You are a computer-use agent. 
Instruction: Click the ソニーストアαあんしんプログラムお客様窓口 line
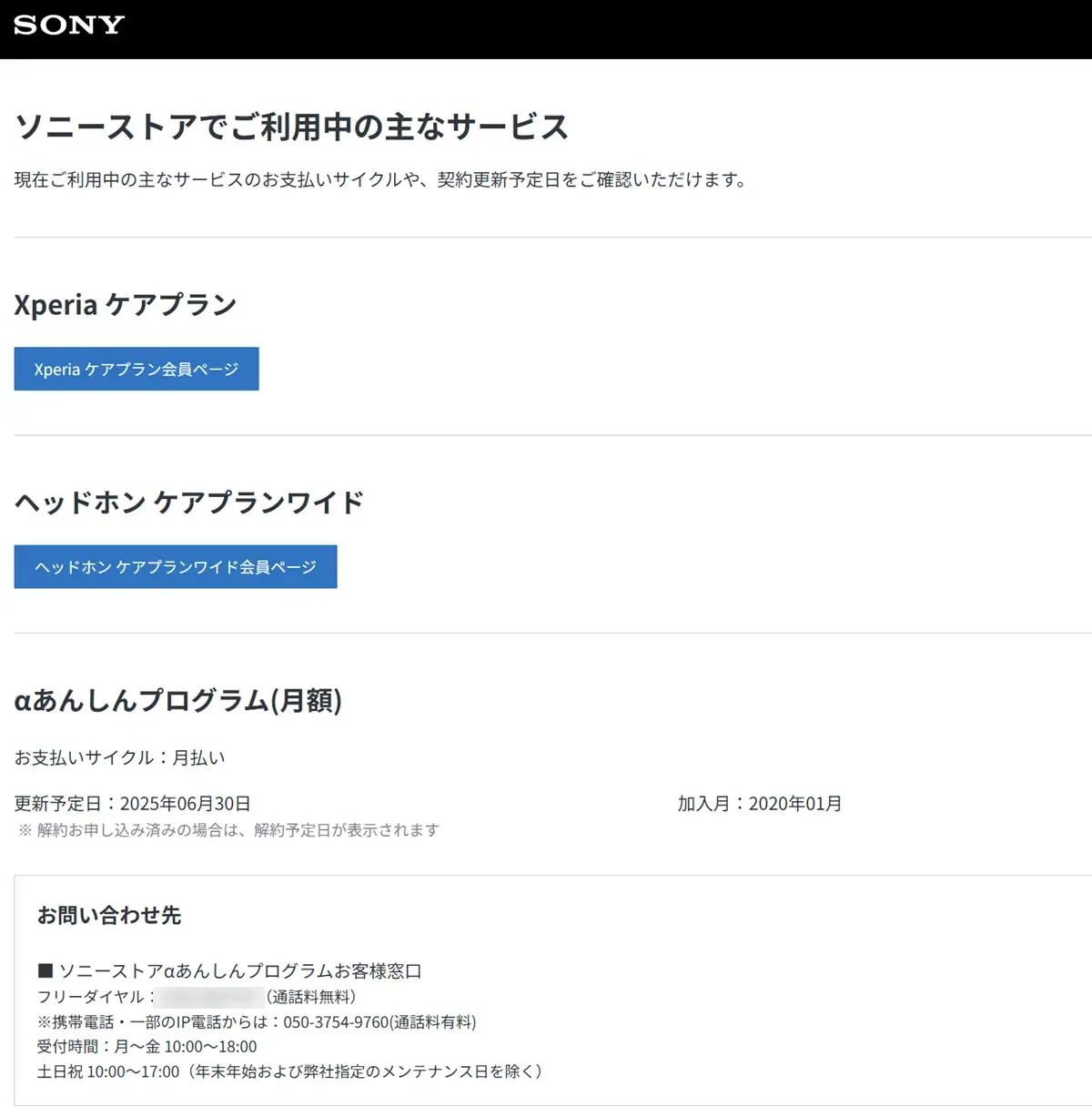[229, 971]
